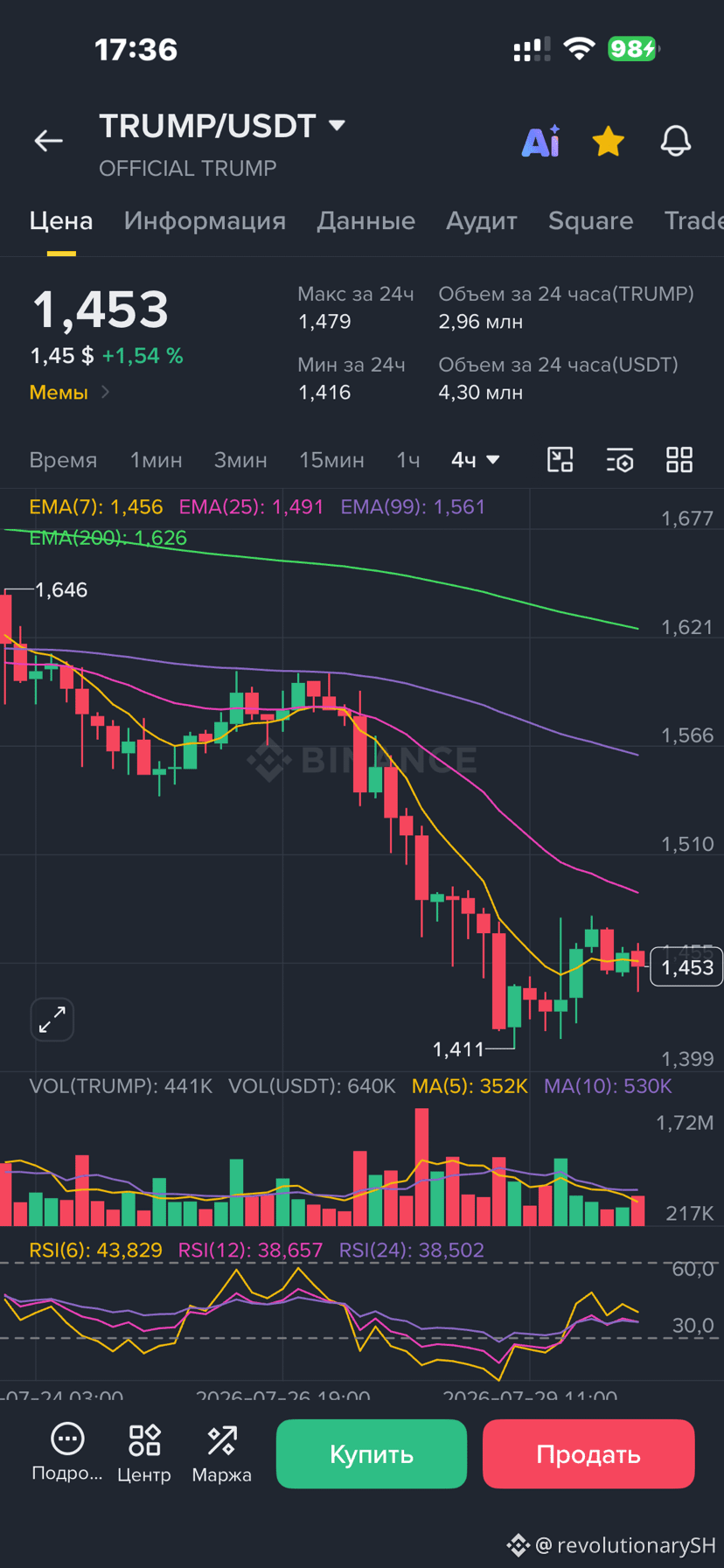The image size is (724, 1568).
Task: Click the 2,96 млн TRUMP volume value
Action: point(481,322)
